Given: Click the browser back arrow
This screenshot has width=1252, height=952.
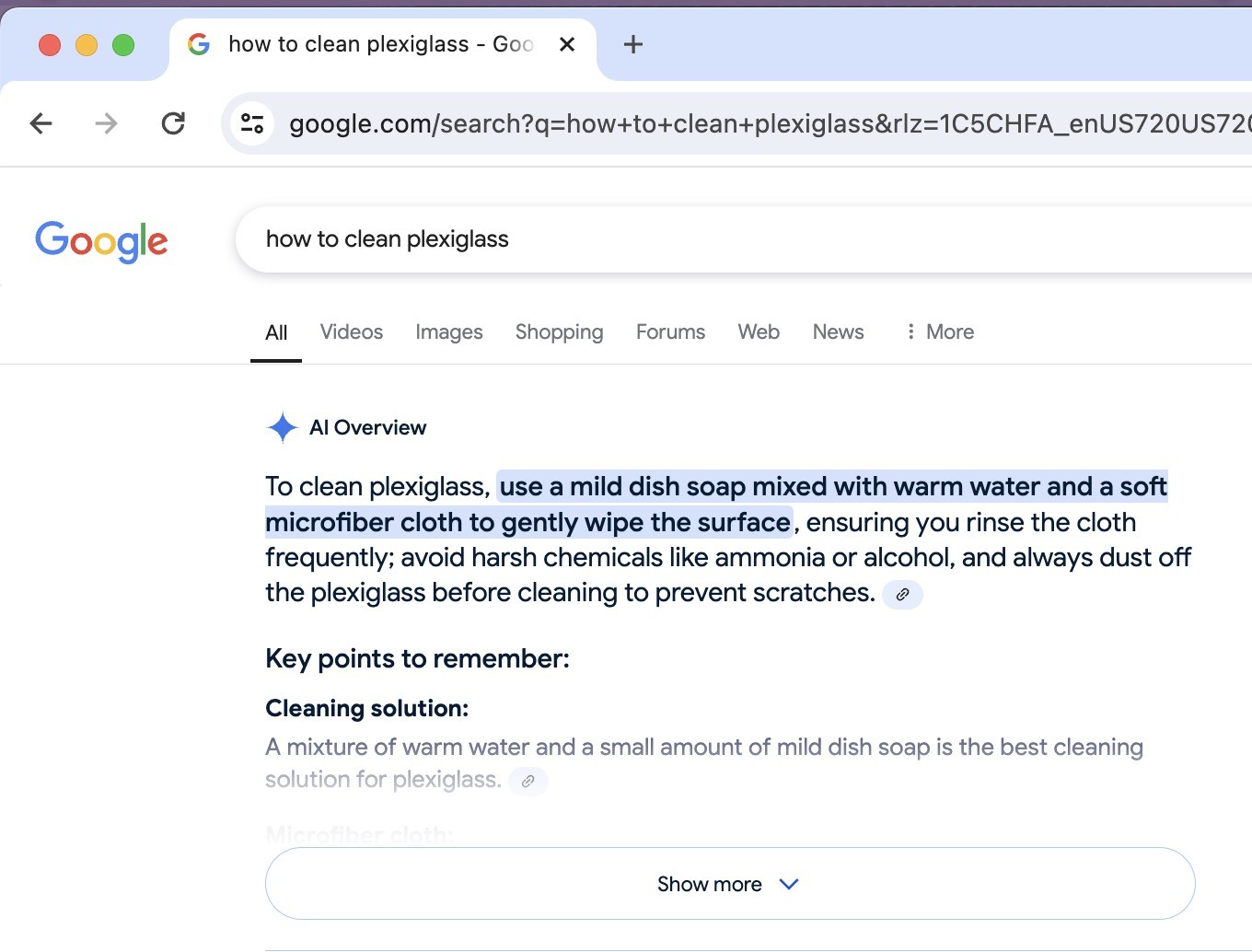Looking at the screenshot, I should point(41,123).
